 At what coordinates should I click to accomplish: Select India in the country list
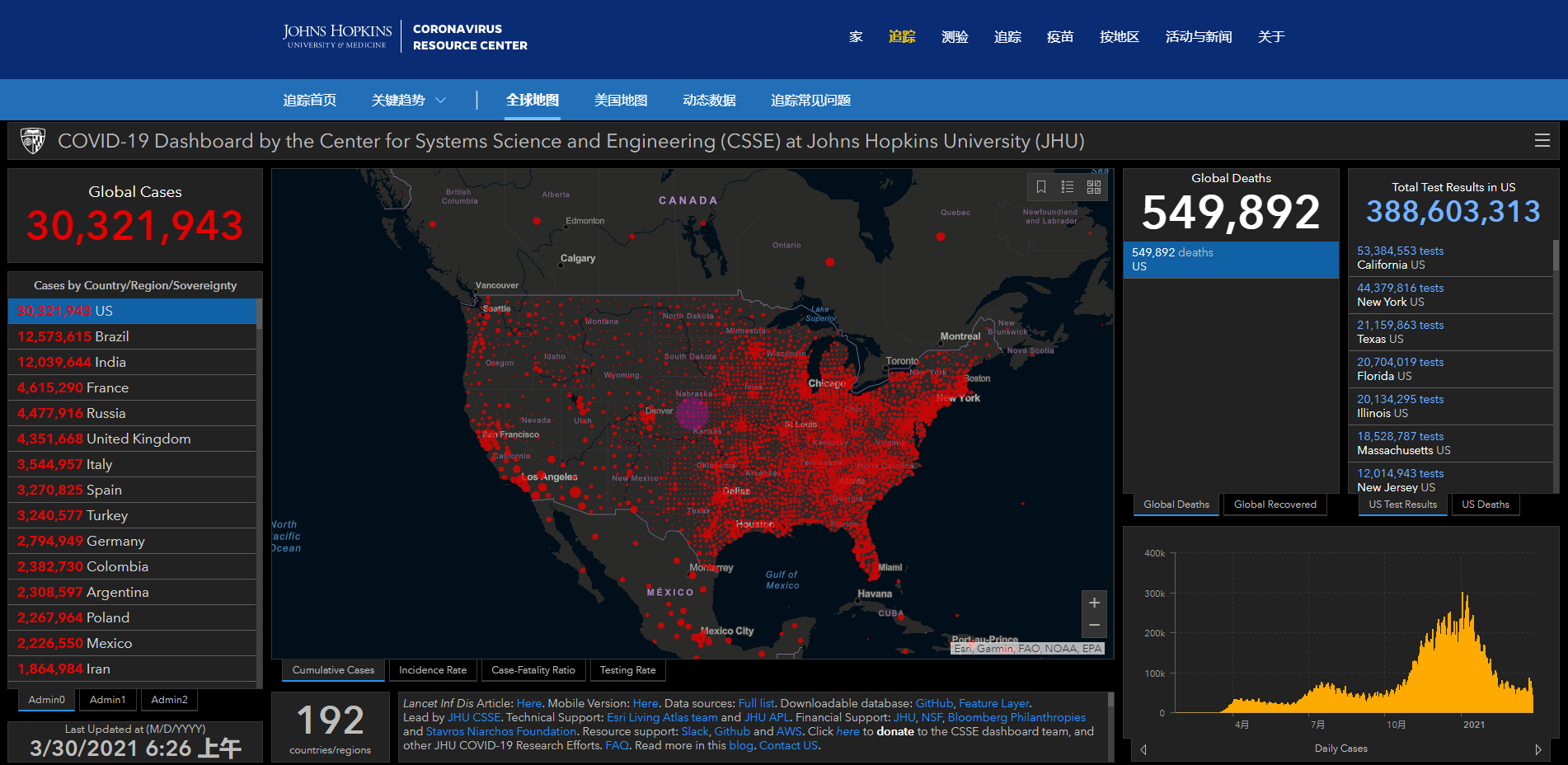coord(132,362)
